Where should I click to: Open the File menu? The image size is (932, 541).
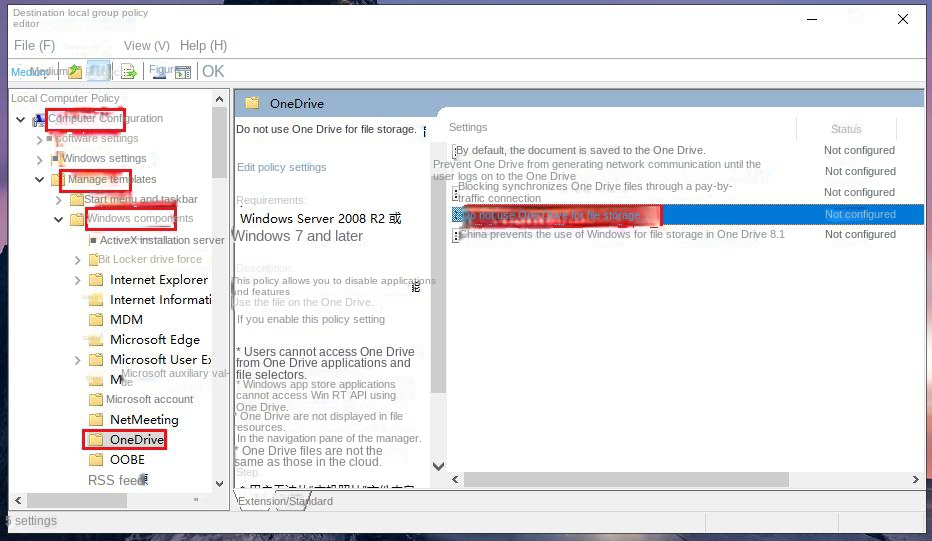[34, 46]
